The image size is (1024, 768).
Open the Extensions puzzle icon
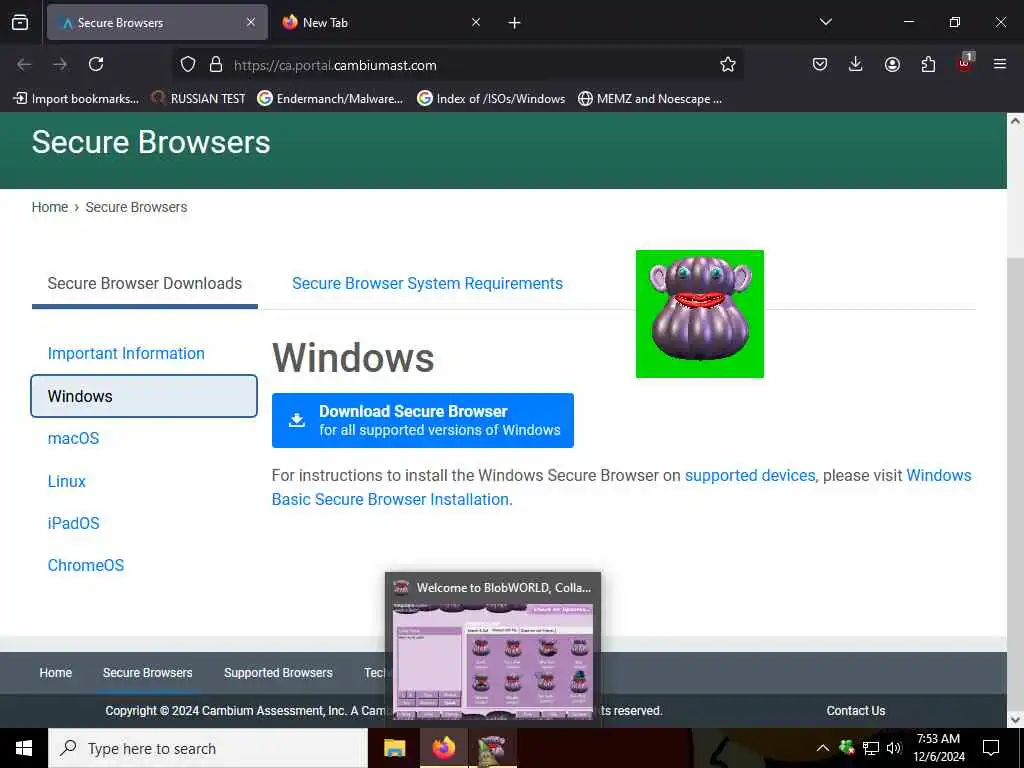click(x=928, y=64)
